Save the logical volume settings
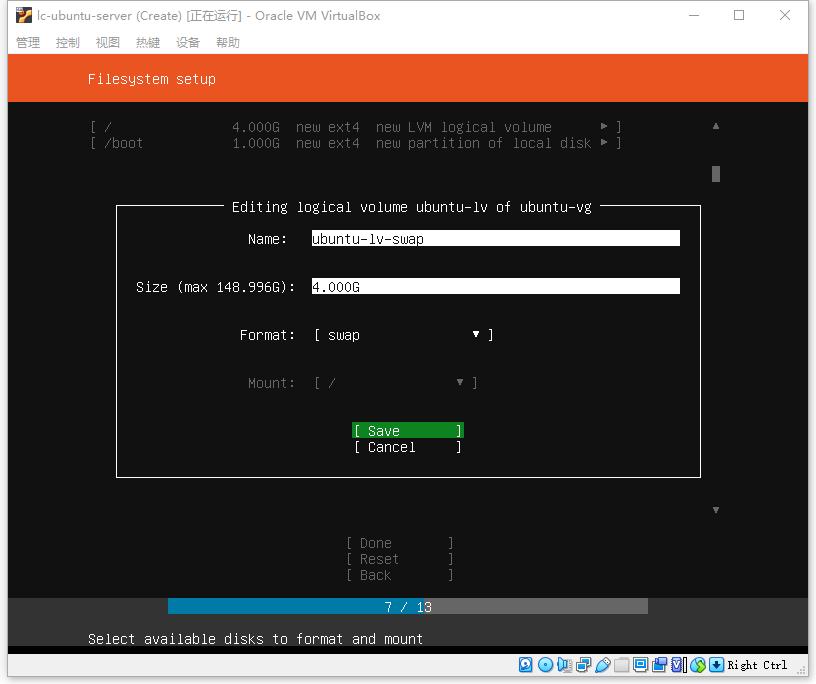The height and width of the screenshot is (684, 816). coord(408,430)
